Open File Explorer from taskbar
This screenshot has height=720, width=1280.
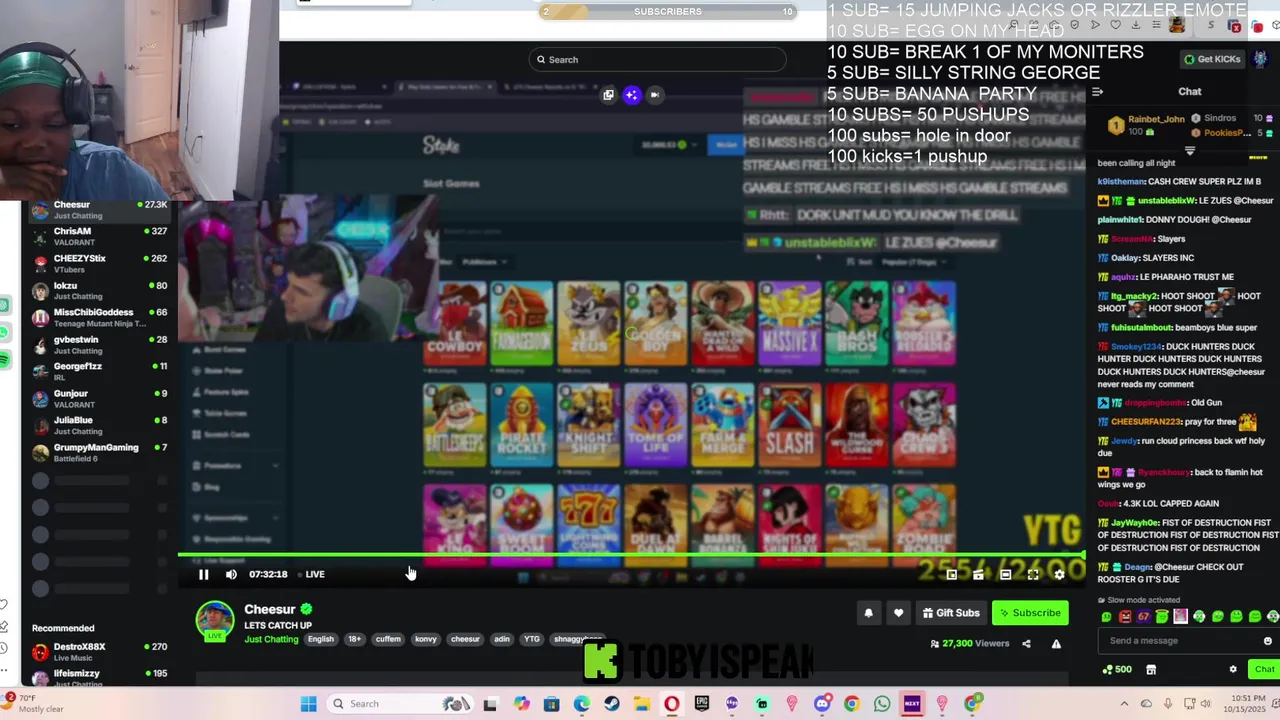pos(641,704)
